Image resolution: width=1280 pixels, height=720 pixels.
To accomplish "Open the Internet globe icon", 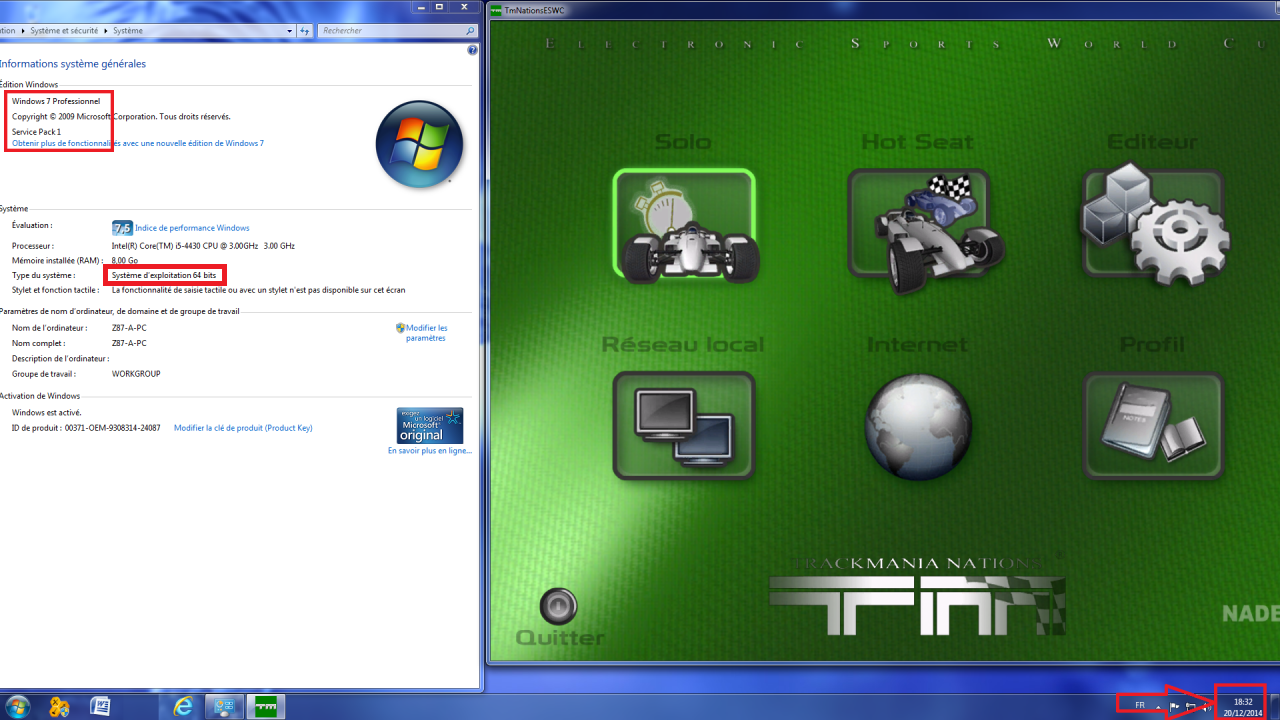I will coord(918,426).
